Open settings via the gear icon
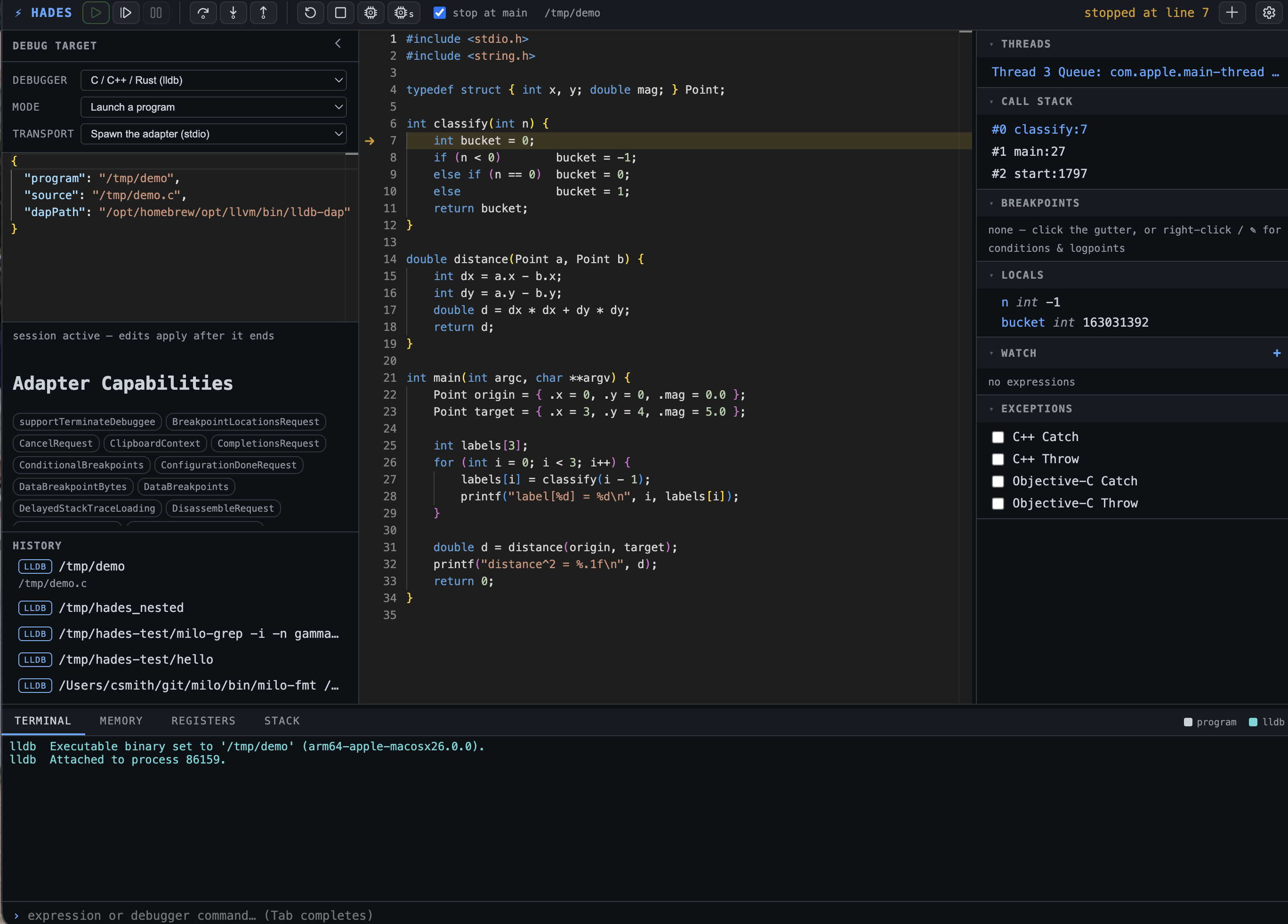The height and width of the screenshot is (924, 1288). coord(1269,13)
